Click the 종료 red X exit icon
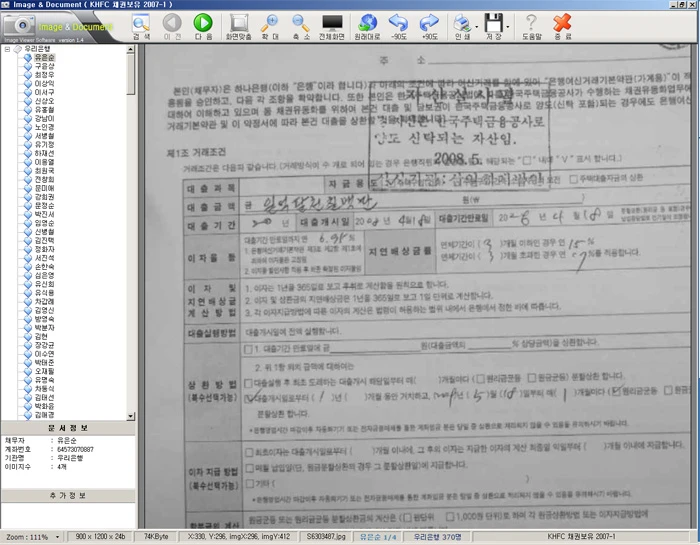This screenshot has height=545, width=700. point(562,26)
